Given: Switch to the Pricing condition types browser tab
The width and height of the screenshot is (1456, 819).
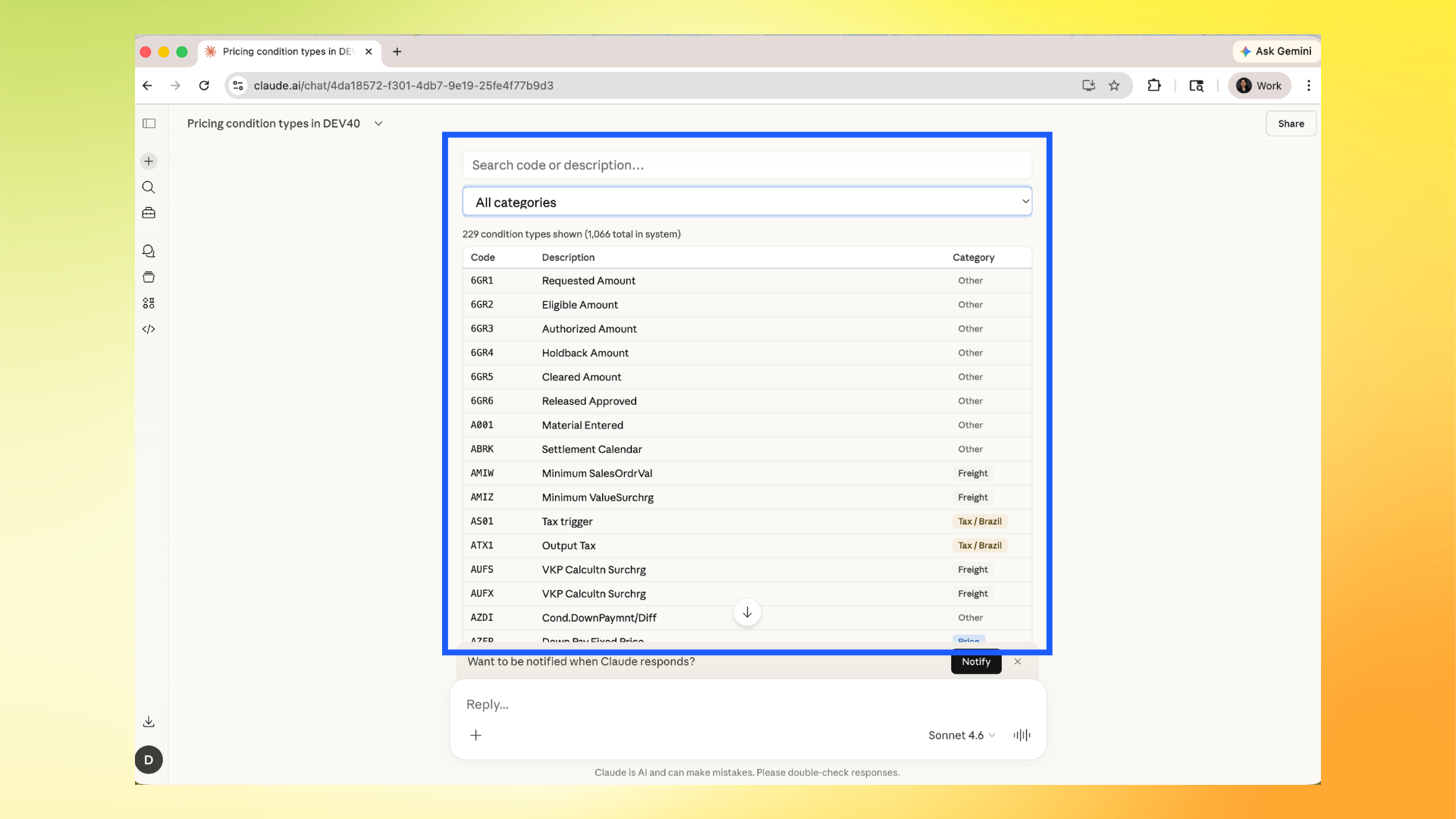Looking at the screenshot, I should (x=284, y=52).
